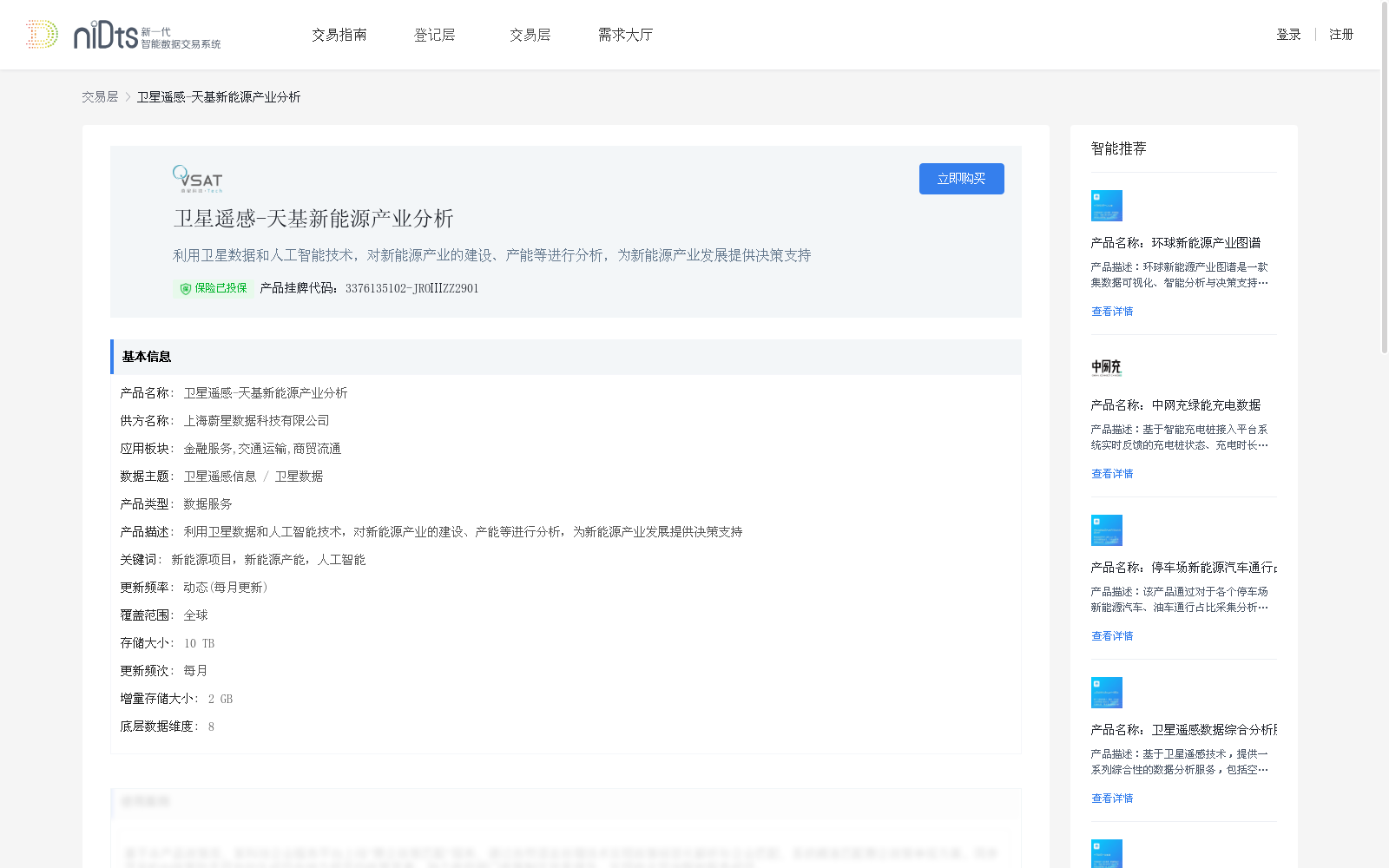Click the 数据服务 product type value
This screenshot has height=868, width=1389.
(207, 504)
